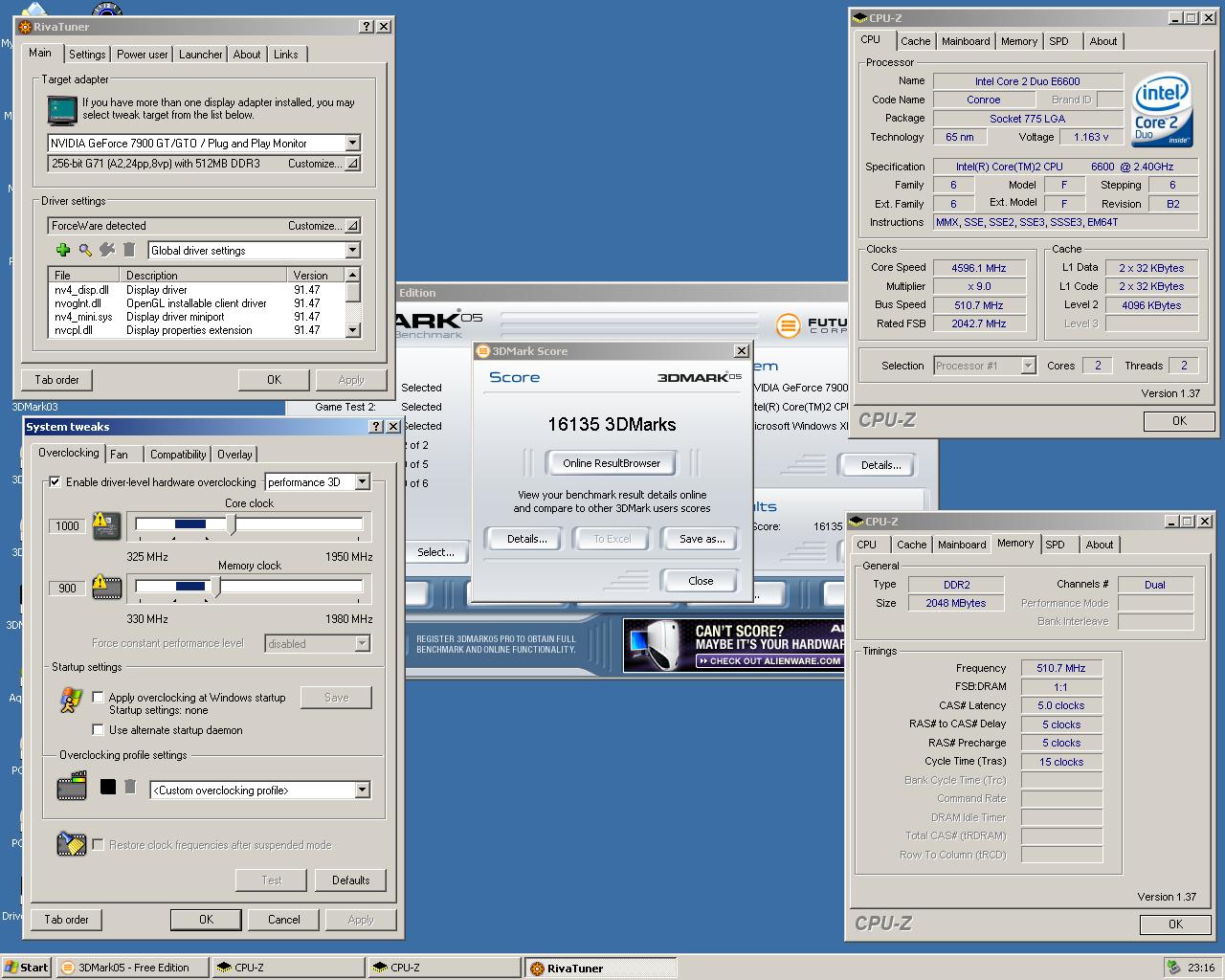The width and height of the screenshot is (1225, 980).
Task: Check Use alternate startup daemon
Action: click(99, 730)
